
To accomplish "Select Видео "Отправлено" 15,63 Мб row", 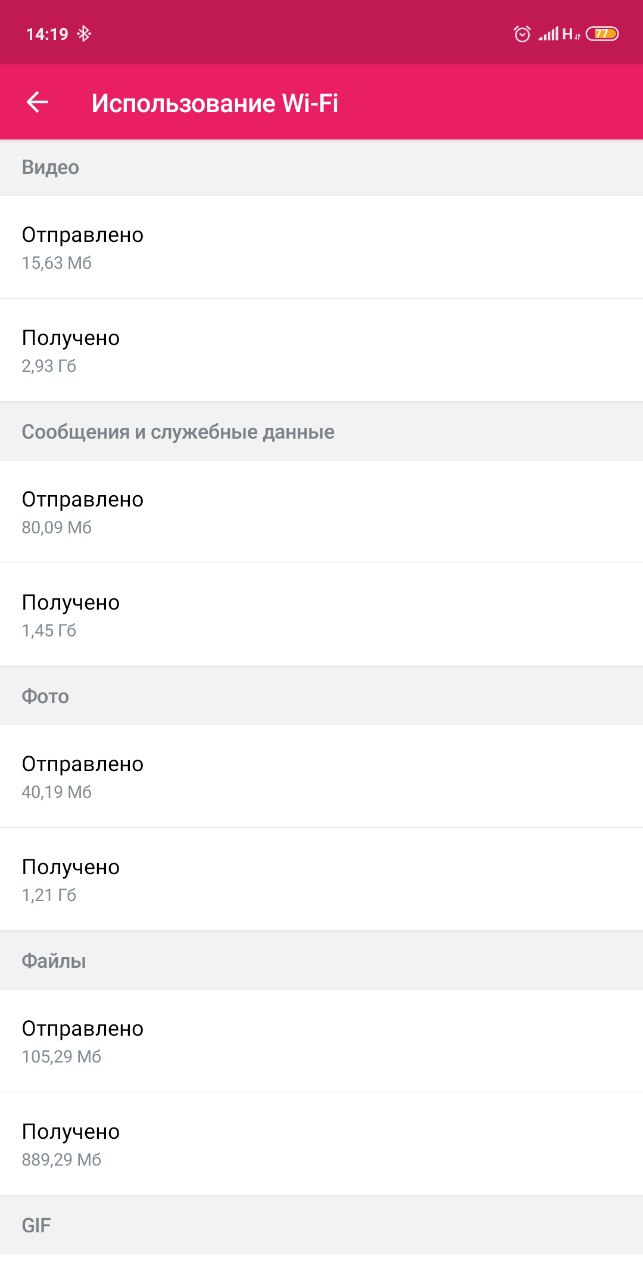I will [321, 247].
